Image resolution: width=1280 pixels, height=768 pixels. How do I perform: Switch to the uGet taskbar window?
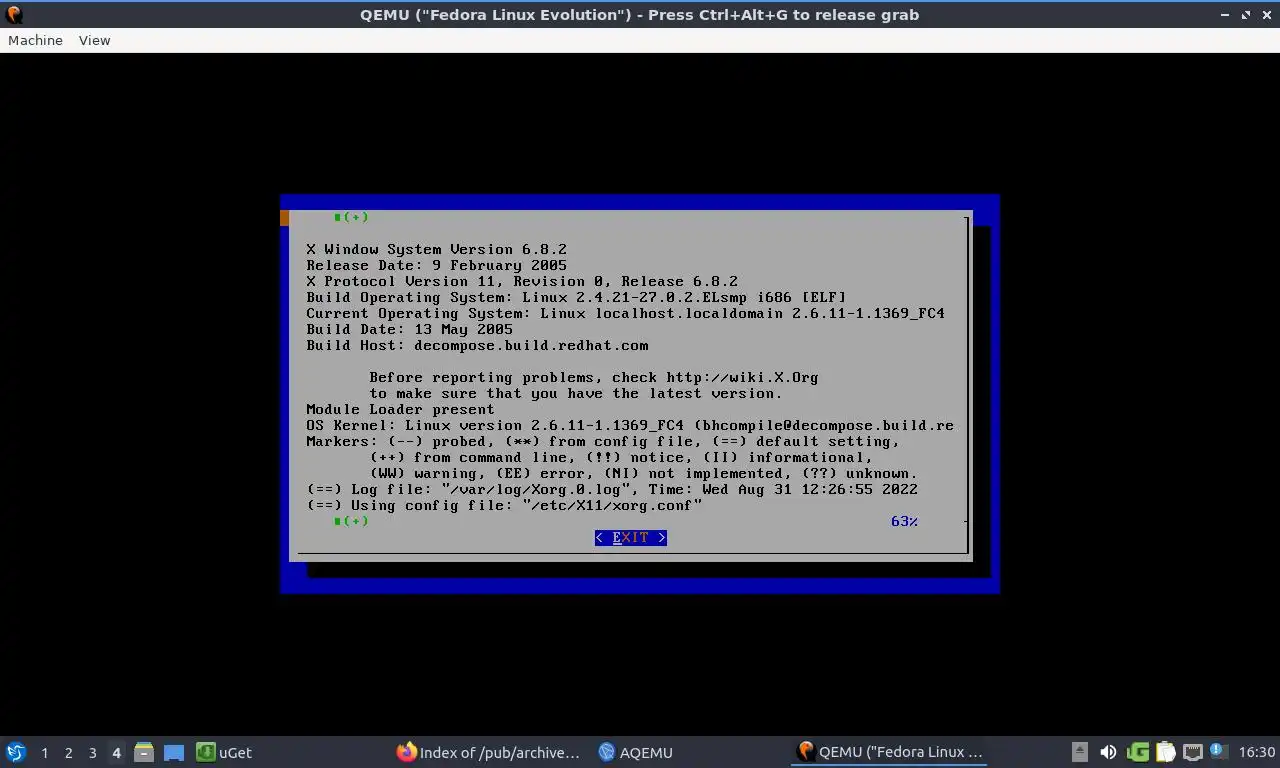(224, 752)
